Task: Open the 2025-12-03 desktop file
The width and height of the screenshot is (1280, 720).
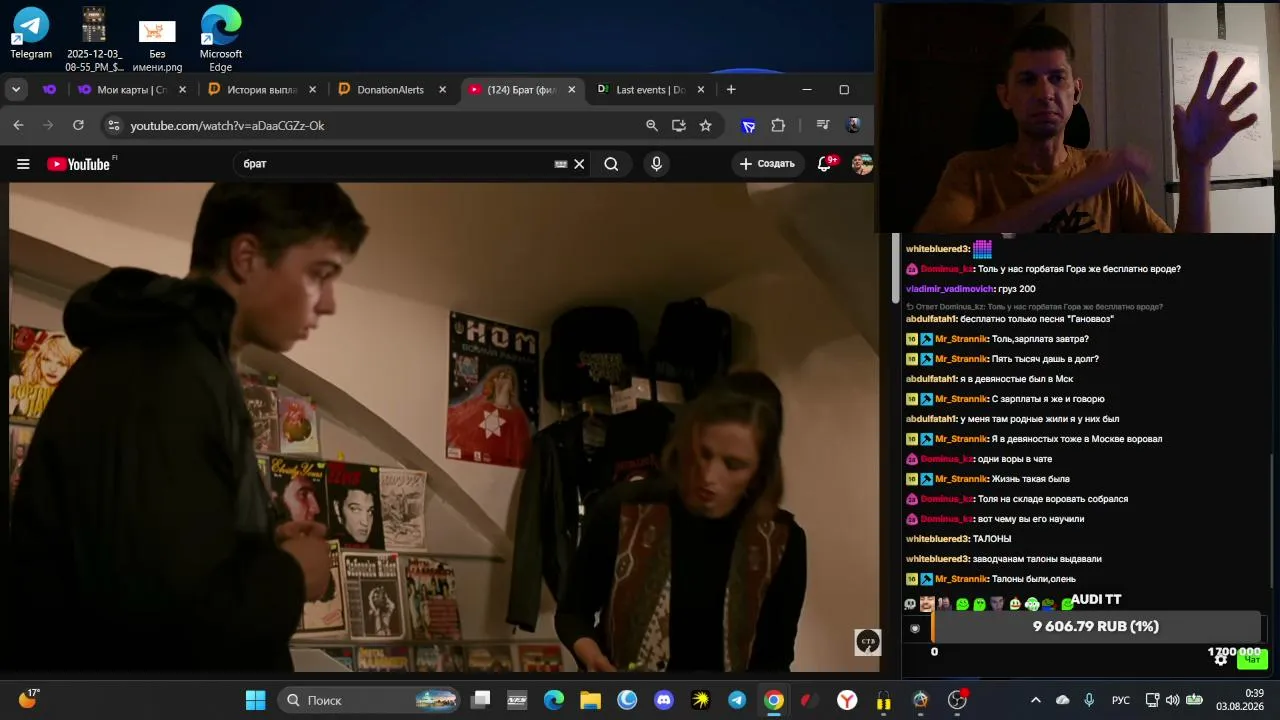Action: click(94, 38)
